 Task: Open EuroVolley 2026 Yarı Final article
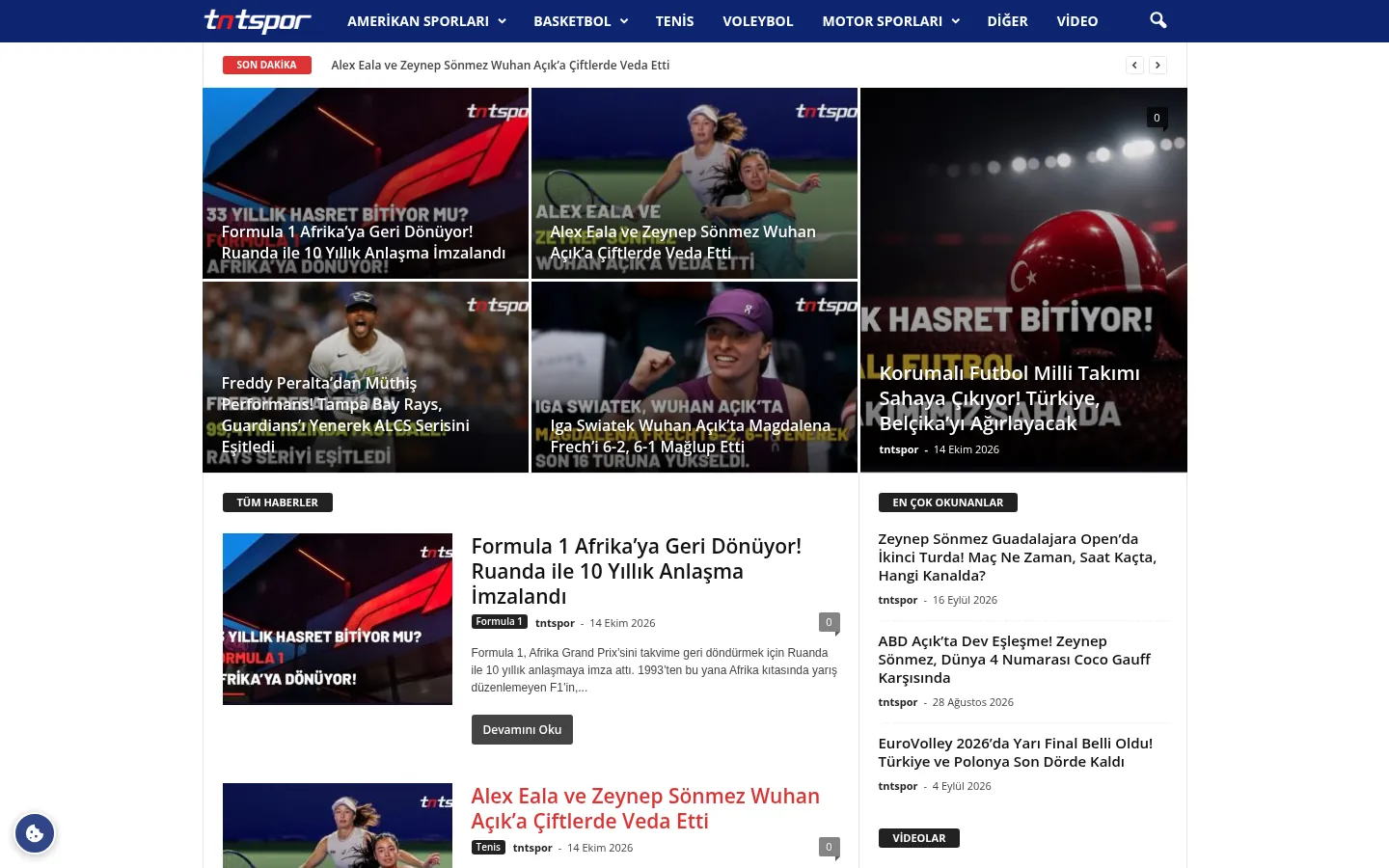click(x=1015, y=752)
